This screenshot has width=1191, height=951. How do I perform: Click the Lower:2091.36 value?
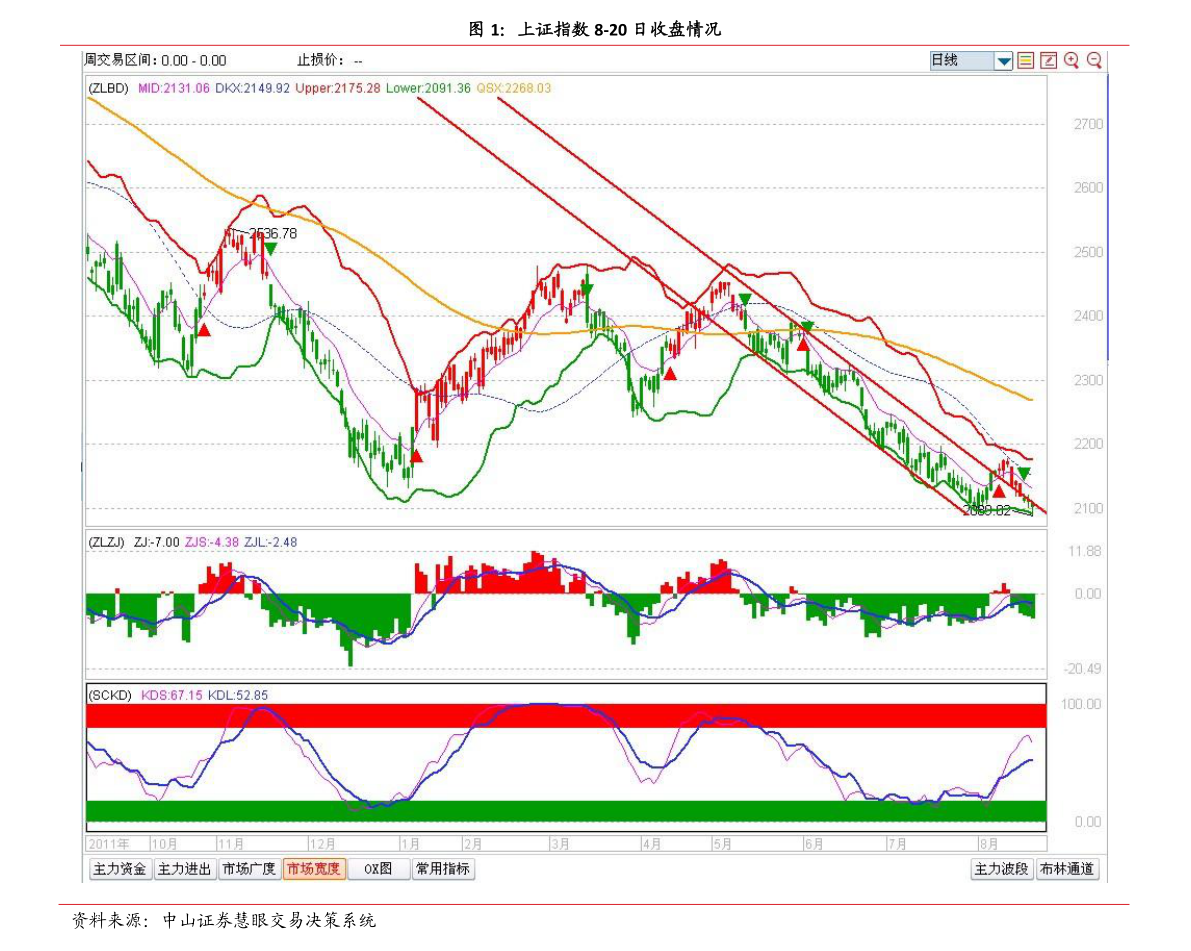[x=428, y=88]
